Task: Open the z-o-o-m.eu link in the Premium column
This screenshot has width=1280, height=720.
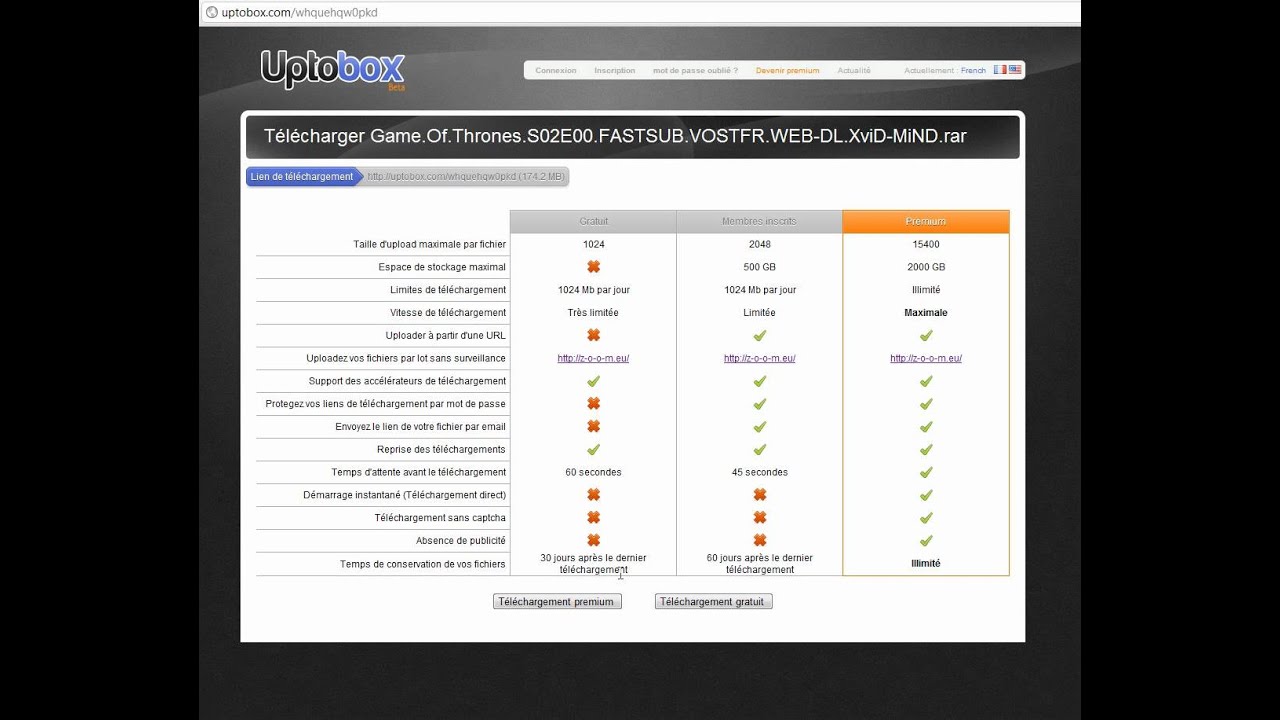Action: [926, 358]
